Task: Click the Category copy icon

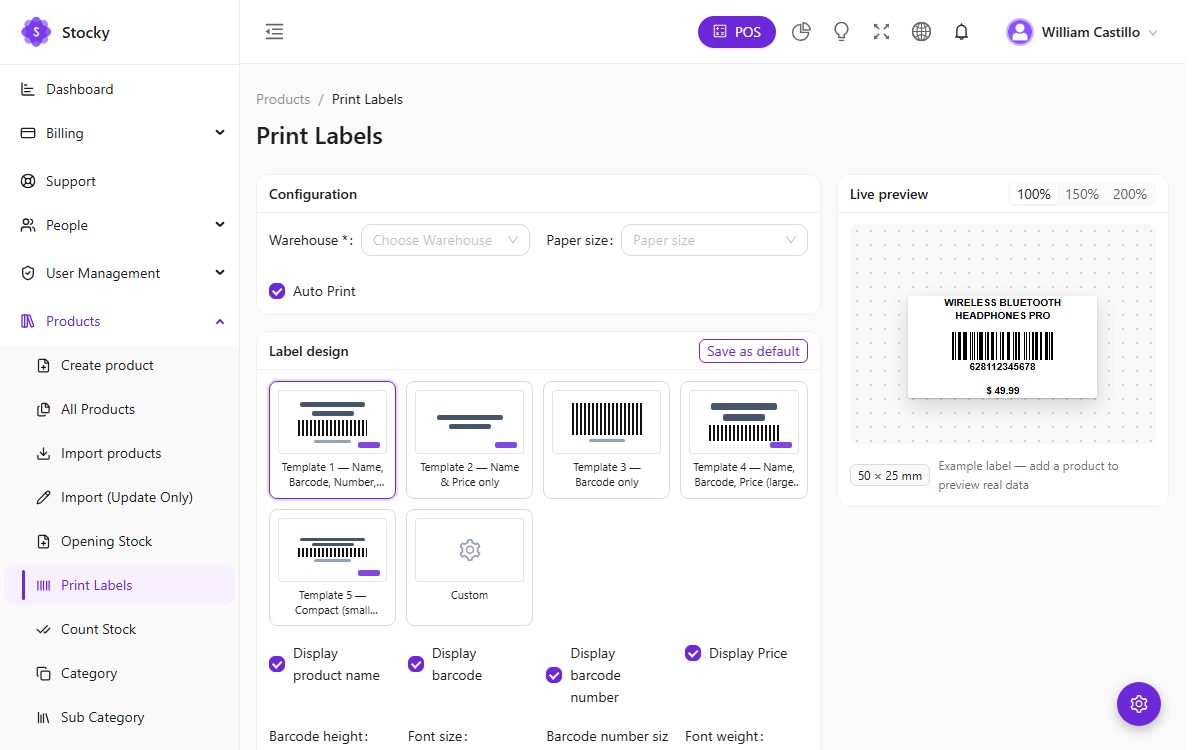Action: (43, 673)
